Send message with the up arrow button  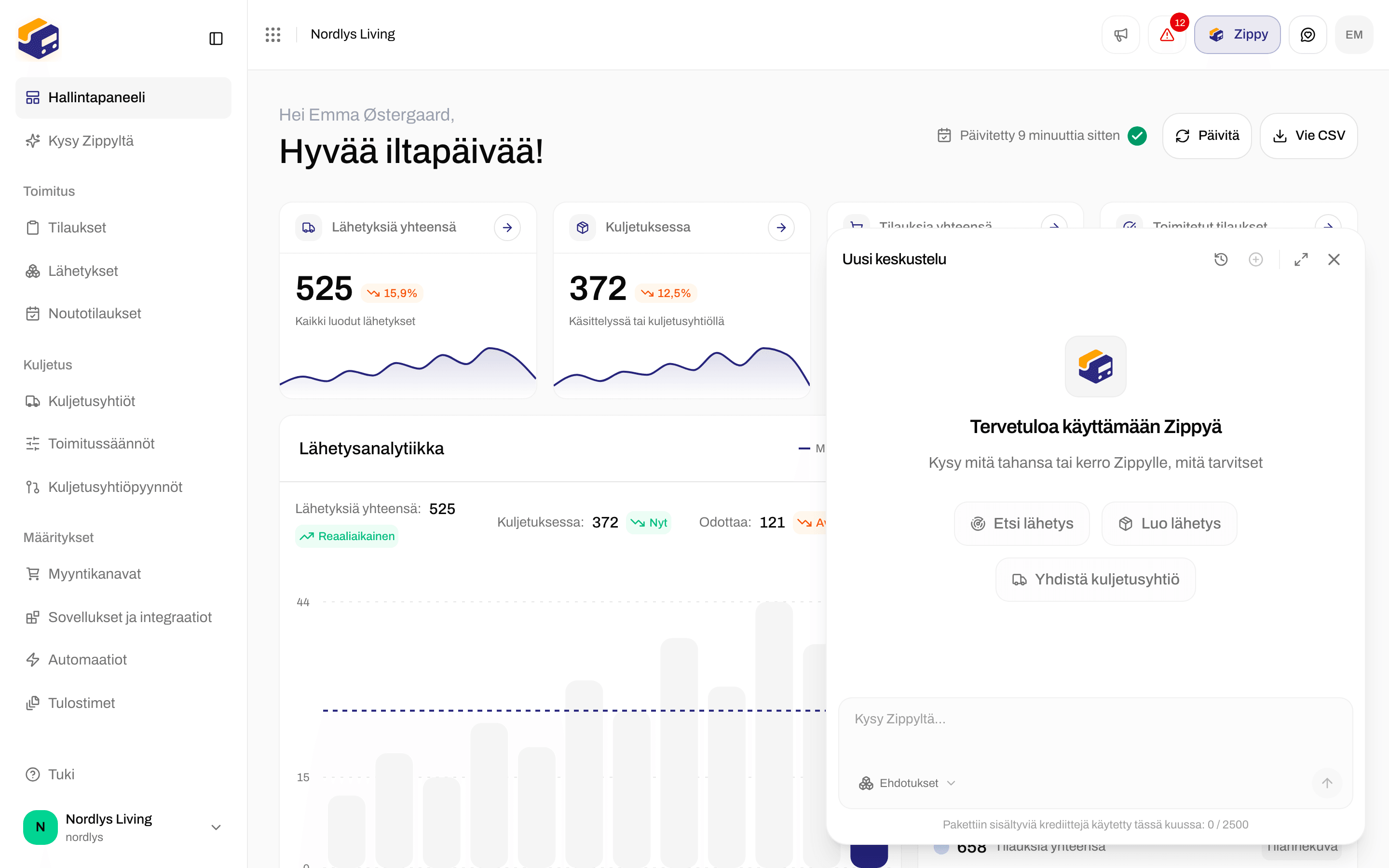pos(1327,783)
